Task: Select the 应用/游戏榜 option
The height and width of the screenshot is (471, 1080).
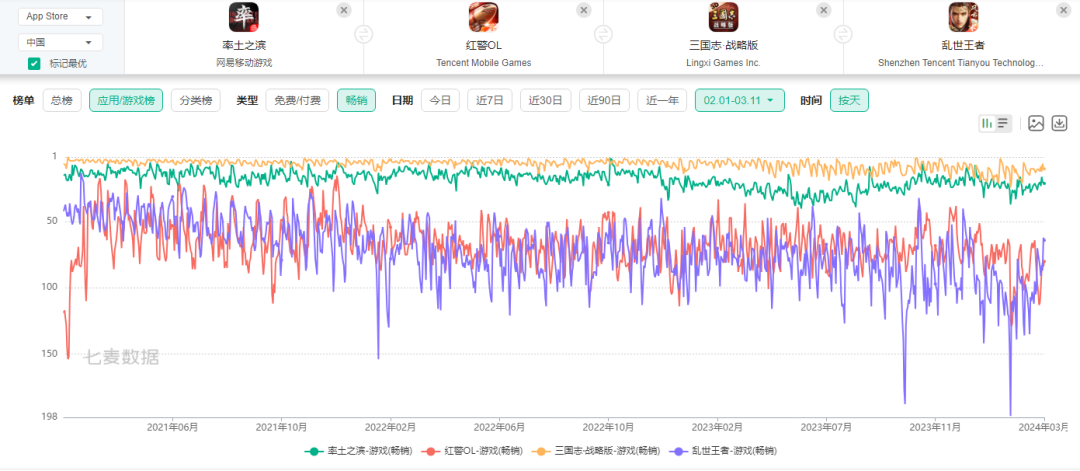Action: 126,101
